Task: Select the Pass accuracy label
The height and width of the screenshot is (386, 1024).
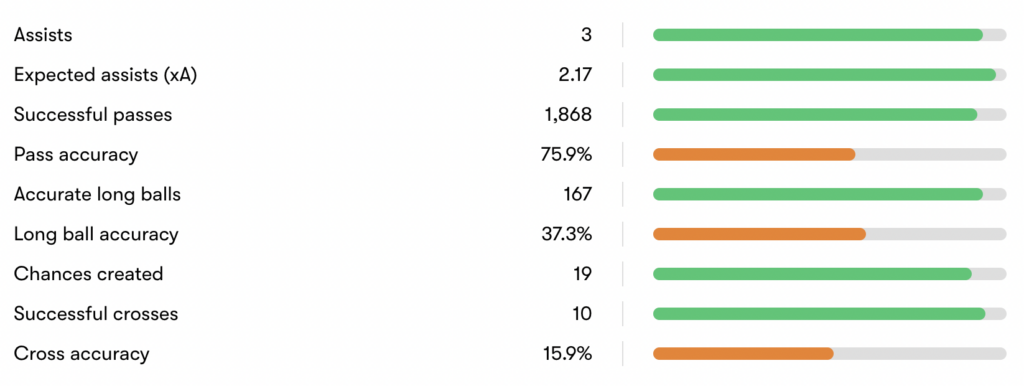Action: [76, 155]
